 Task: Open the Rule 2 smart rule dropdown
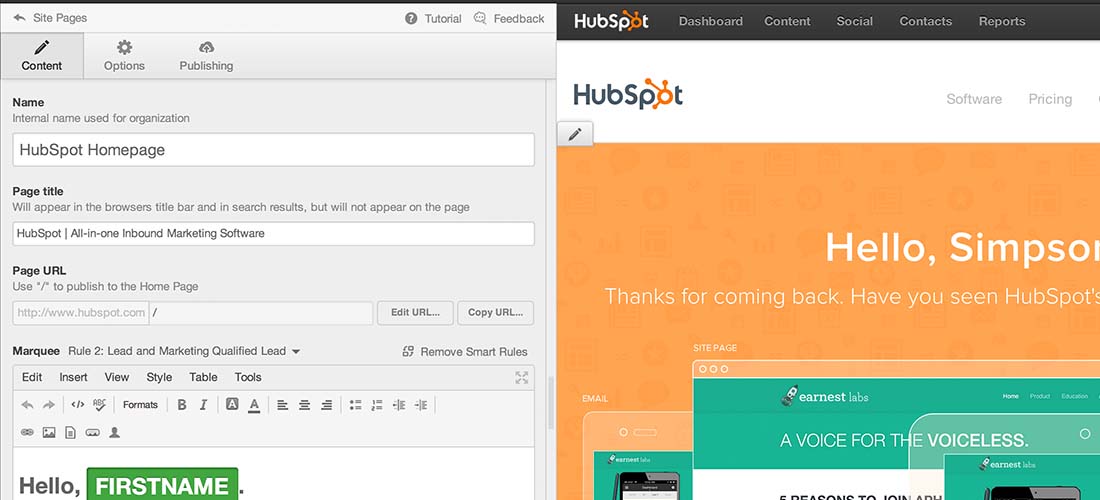click(184, 351)
